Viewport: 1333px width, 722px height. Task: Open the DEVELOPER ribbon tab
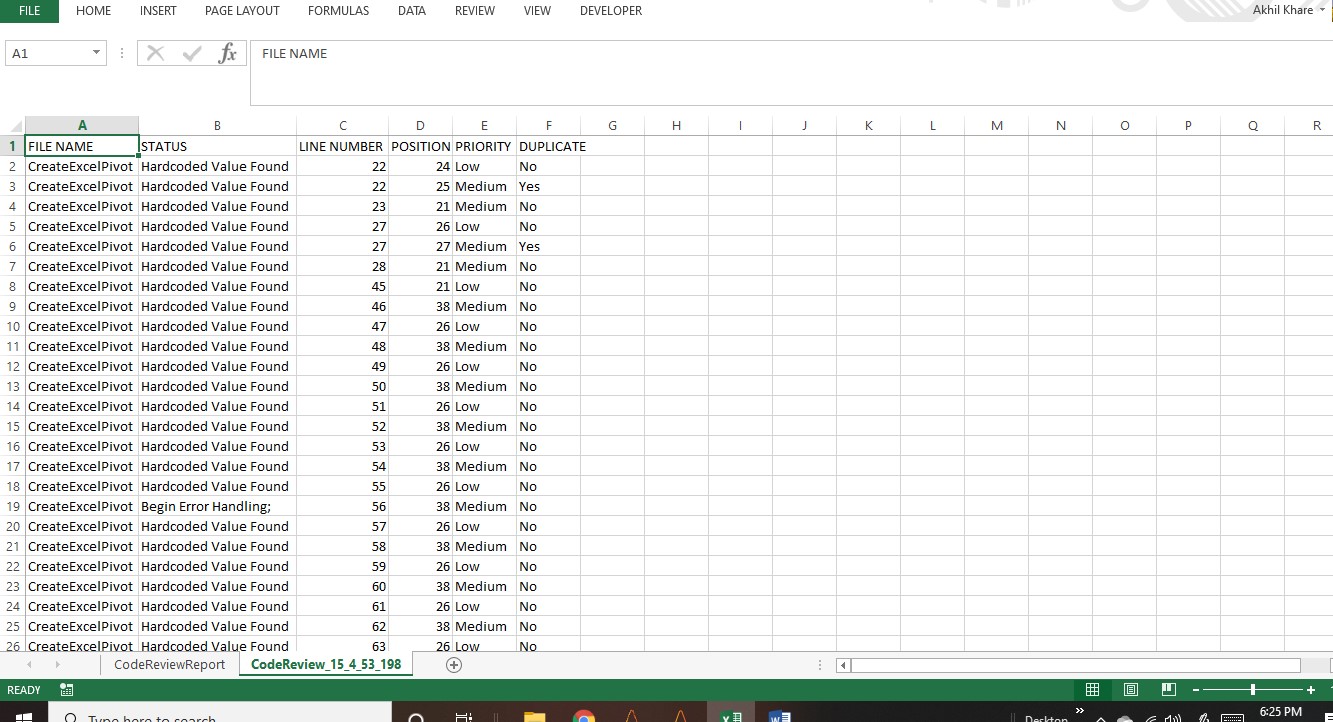pyautogui.click(x=611, y=11)
